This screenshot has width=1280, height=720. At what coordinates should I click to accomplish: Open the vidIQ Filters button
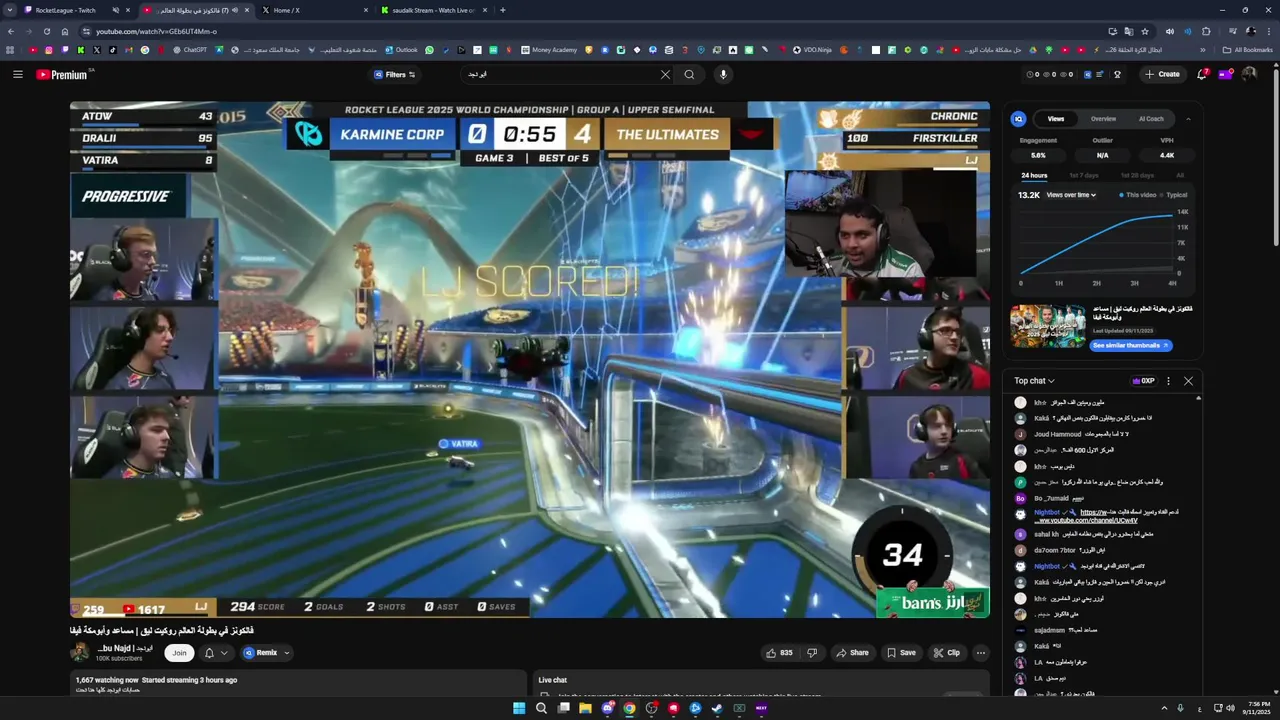tap(395, 74)
